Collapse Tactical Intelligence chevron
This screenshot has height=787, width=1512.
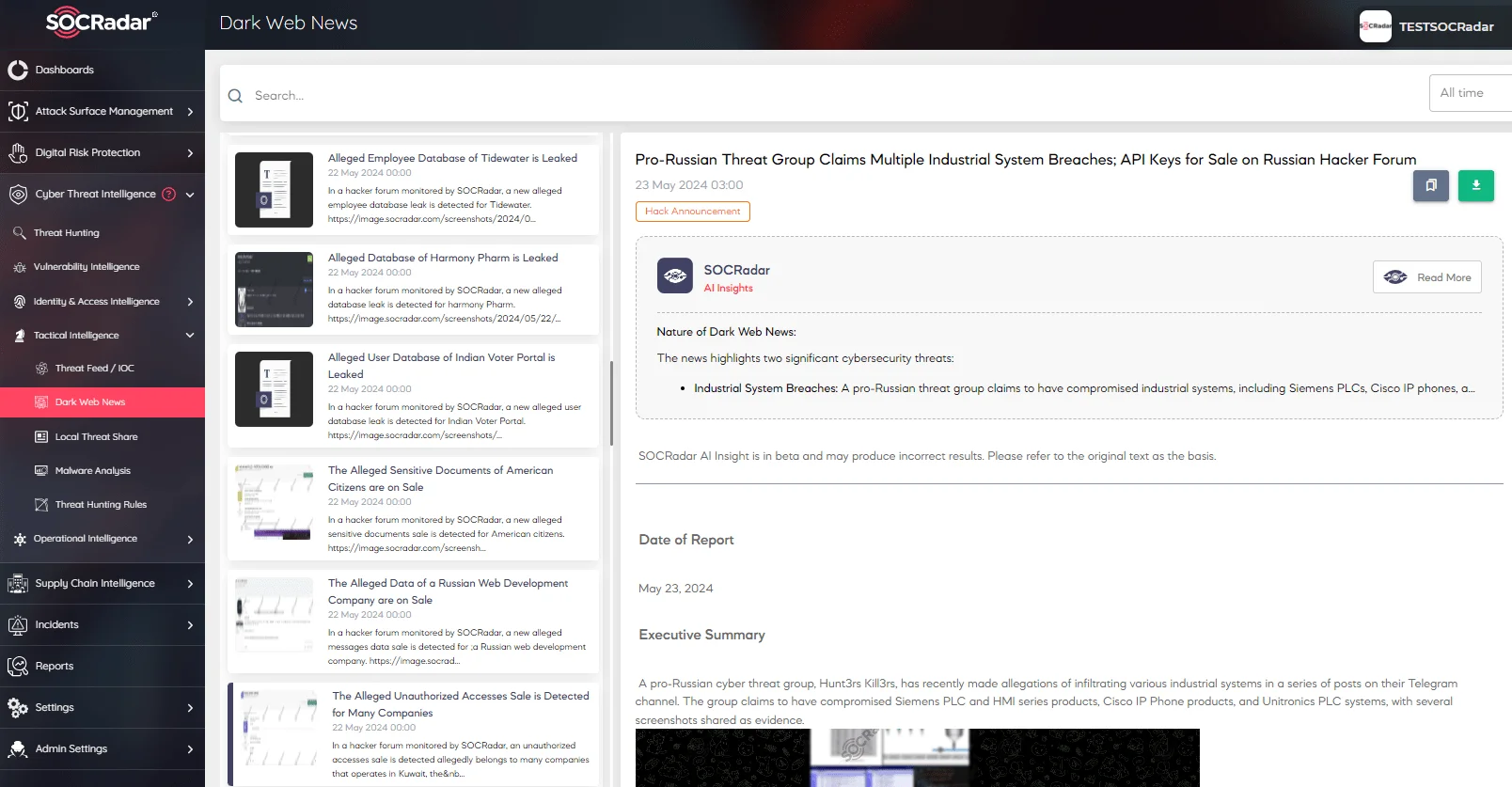click(x=190, y=336)
